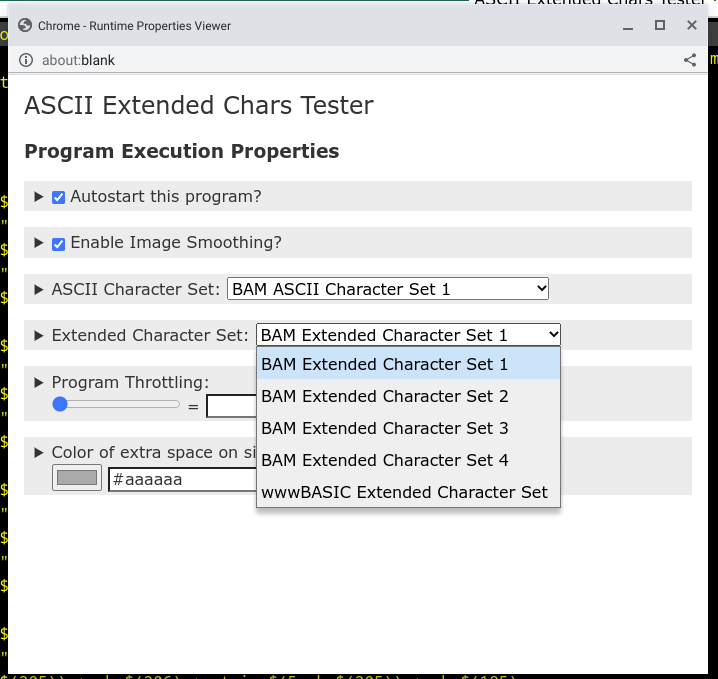This screenshot has width=718, height=679.
Task: Click the share icon in address bar
Action: [x=690, y=60]
